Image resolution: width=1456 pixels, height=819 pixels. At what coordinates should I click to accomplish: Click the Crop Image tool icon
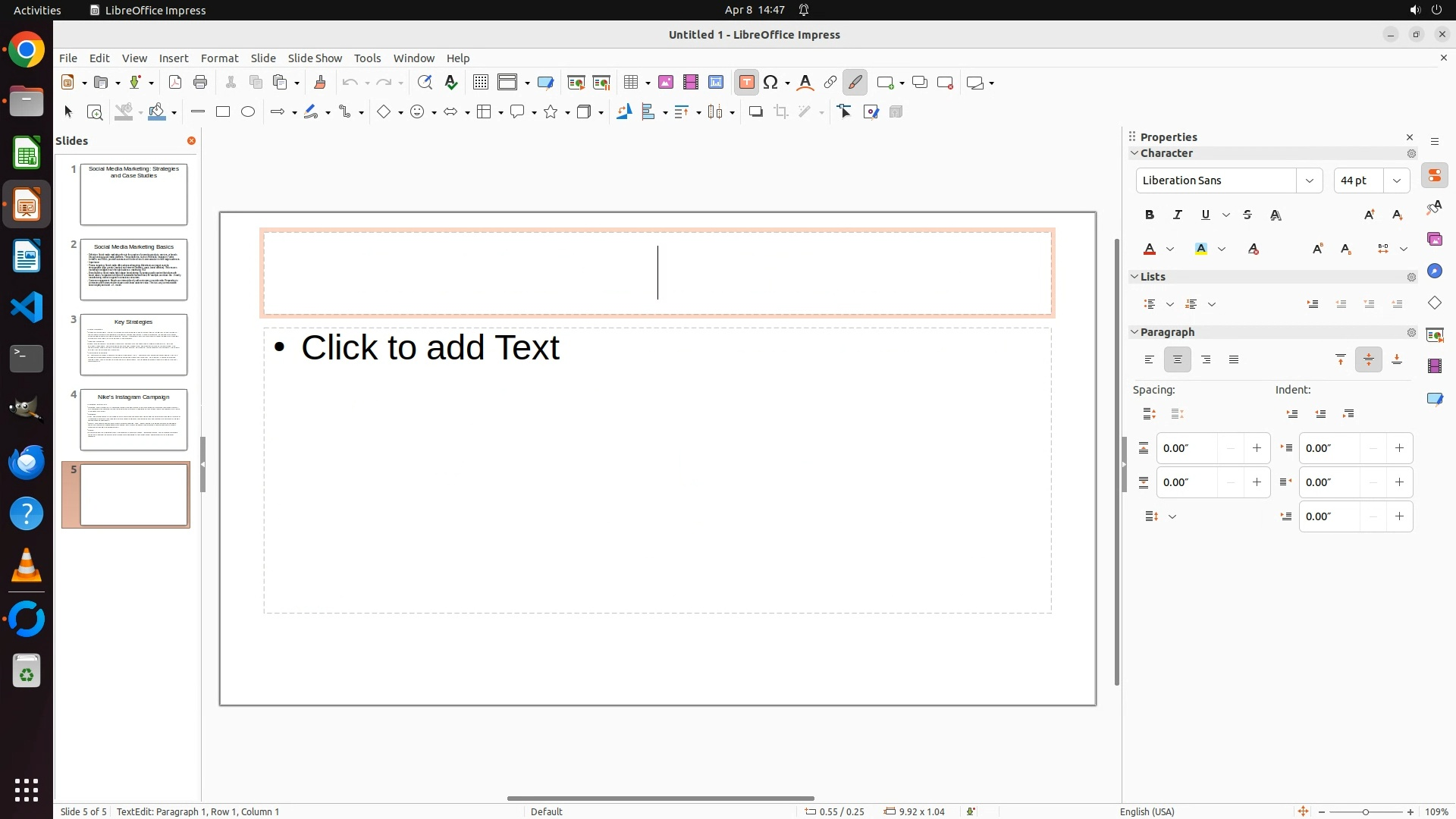point(781,112)
